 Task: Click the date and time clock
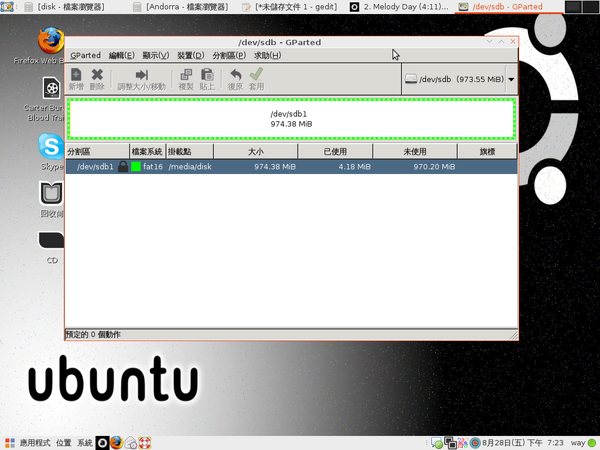coord(523,443)
